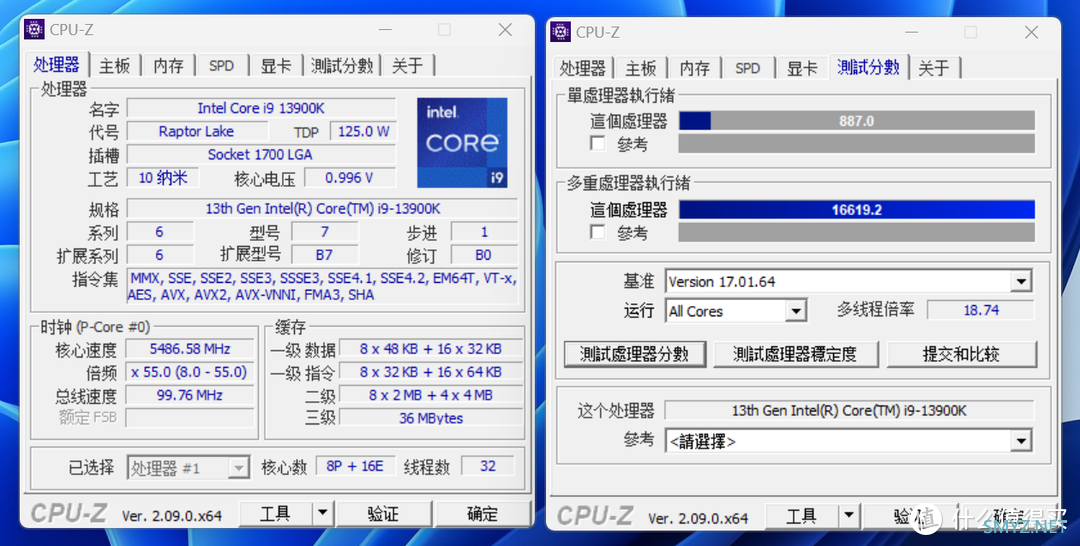The height and width of the screenshot is (546, 1080).
Task: Open the 显卡 tab in left window
Action: [x=276, y=66]
